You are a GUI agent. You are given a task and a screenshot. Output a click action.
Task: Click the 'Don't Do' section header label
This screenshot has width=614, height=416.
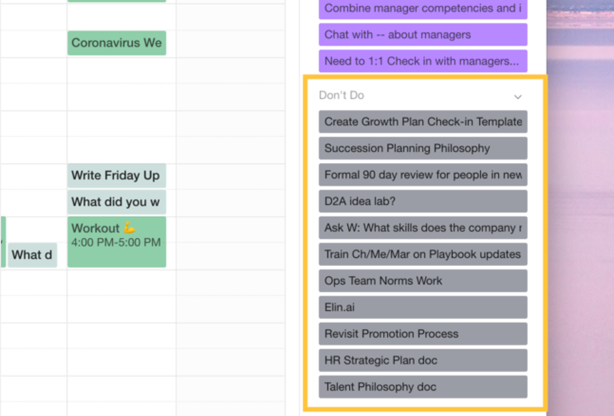(341, 95)
